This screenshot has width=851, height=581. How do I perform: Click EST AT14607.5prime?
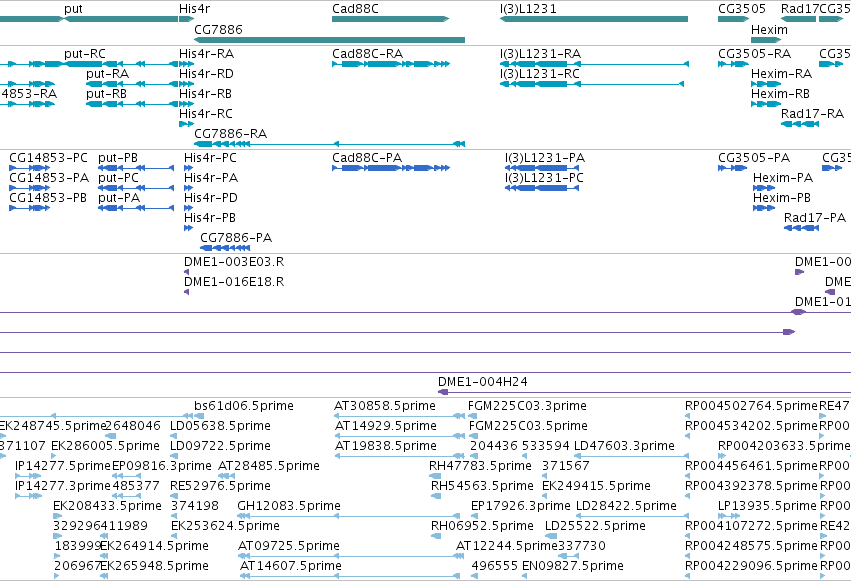click(291, 566)
